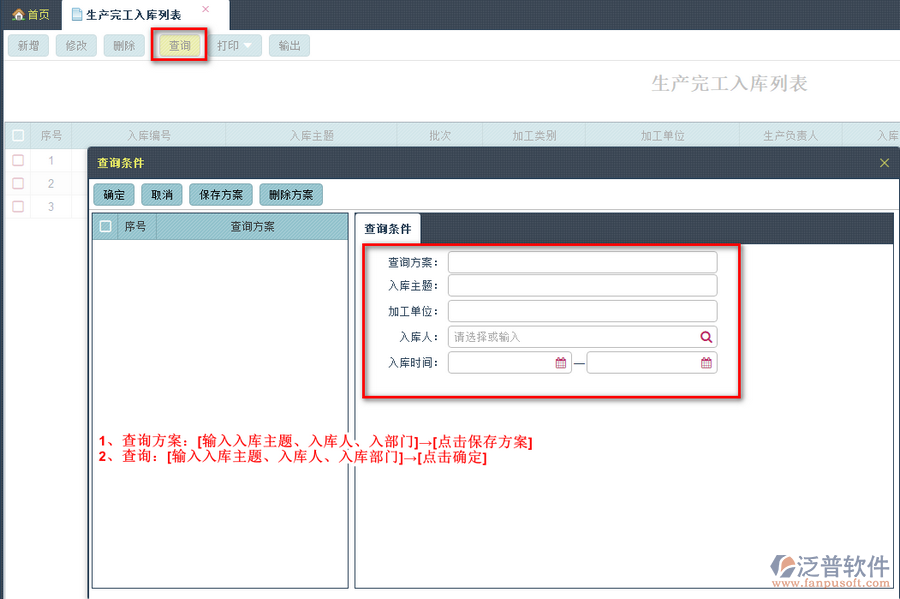900x599 pixels.
Task: Click the 查询方案 column header
Action: click(x=253, y=227)
